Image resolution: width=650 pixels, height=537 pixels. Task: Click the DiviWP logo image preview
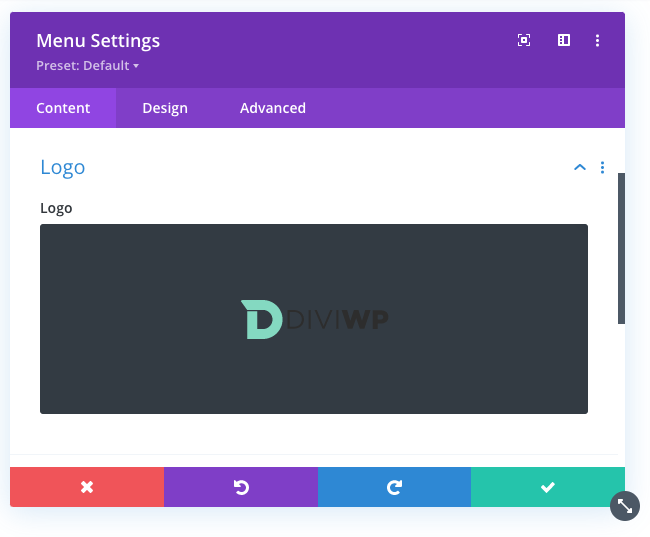314,319
